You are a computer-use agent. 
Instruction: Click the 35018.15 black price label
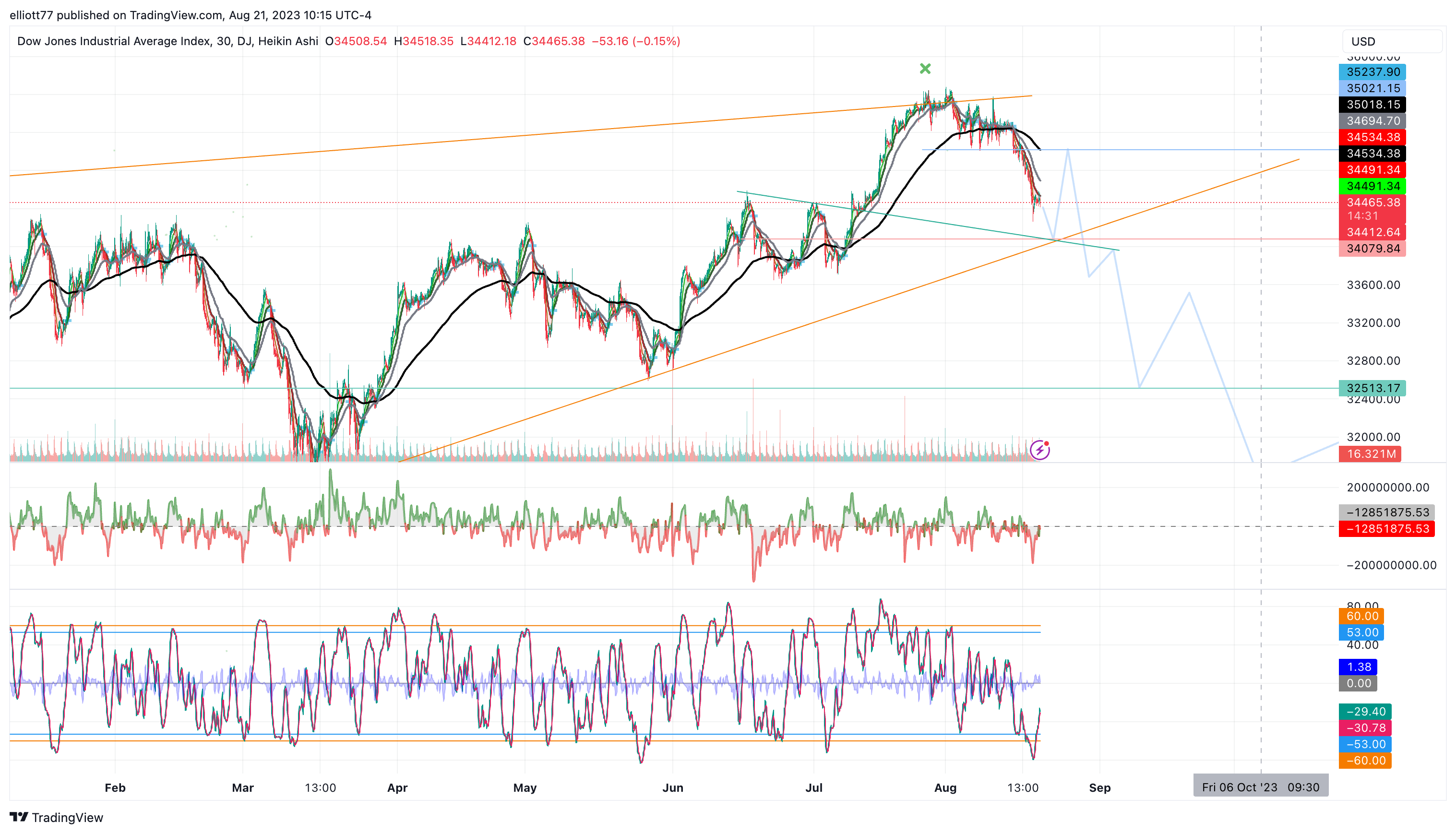pyautogui.click(x=1372, y=104)
